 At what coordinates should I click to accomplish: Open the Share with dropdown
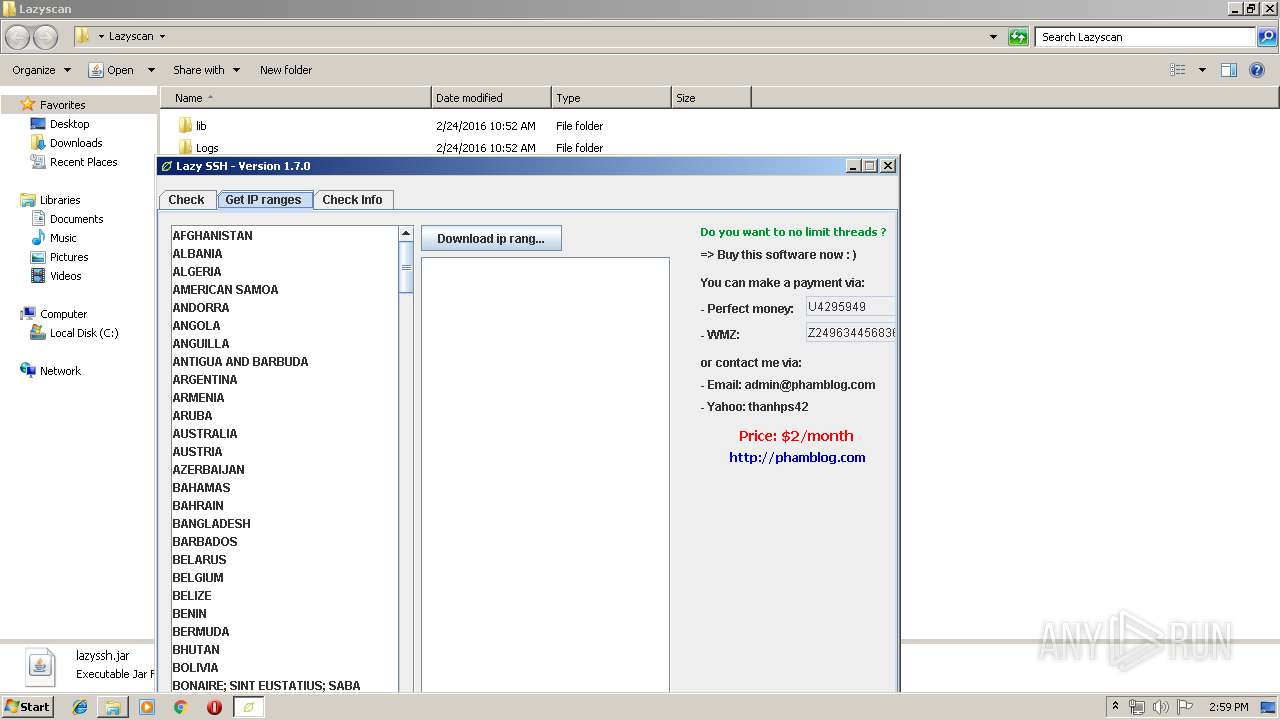click(x=206, y=70)
